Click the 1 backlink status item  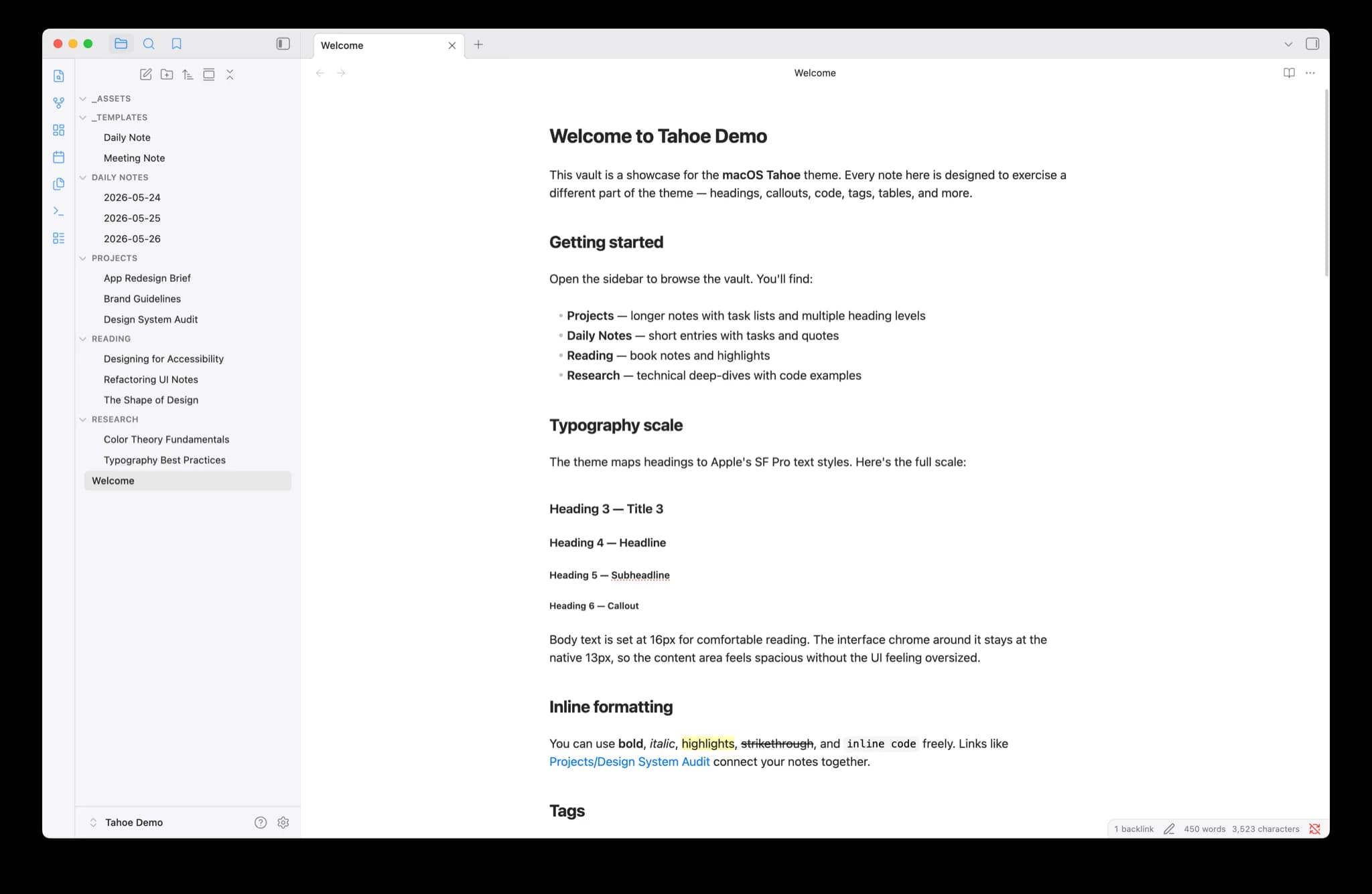coord(1134,829)
